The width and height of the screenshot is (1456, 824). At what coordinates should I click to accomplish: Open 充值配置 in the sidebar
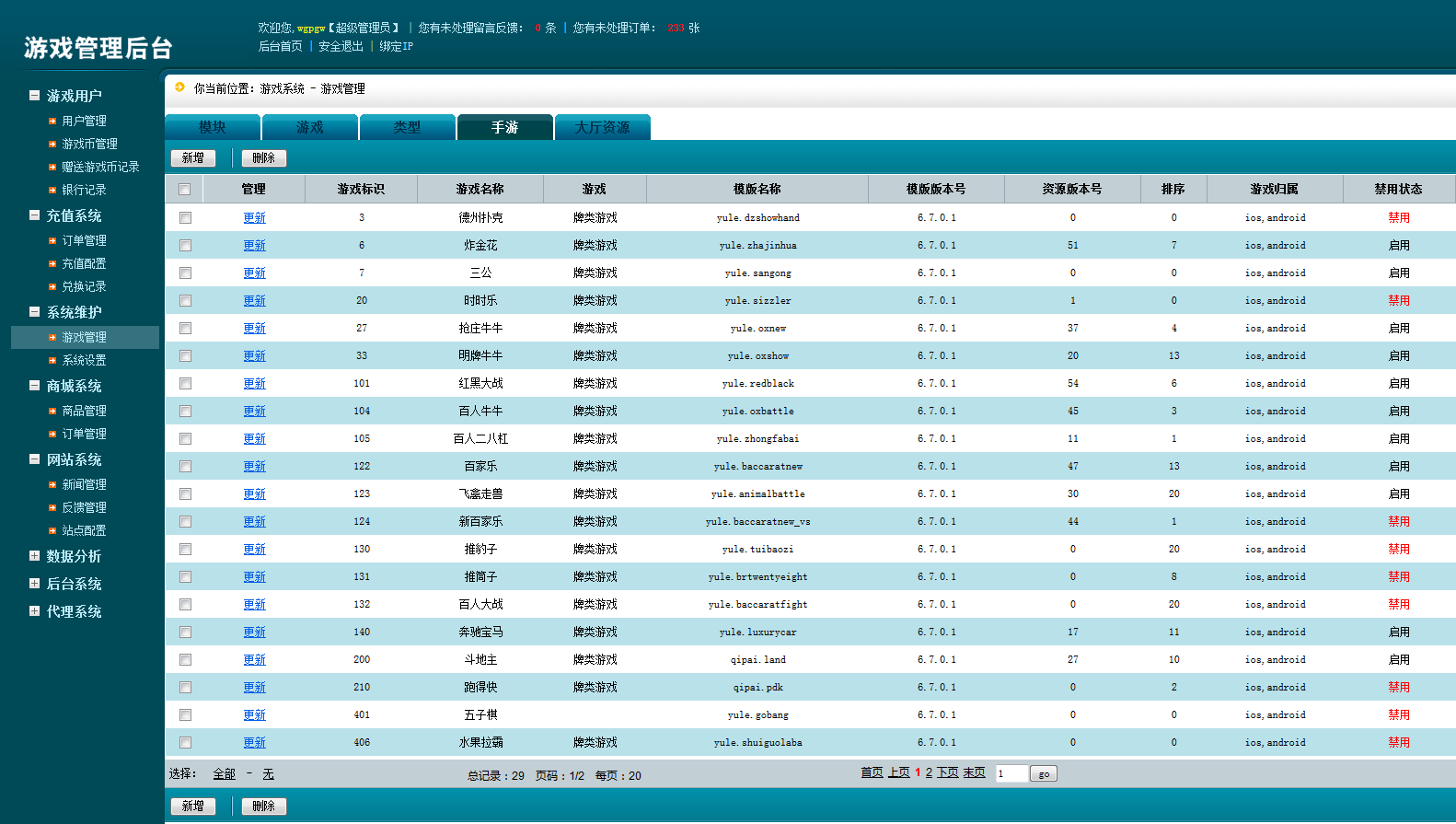[84, 263]
